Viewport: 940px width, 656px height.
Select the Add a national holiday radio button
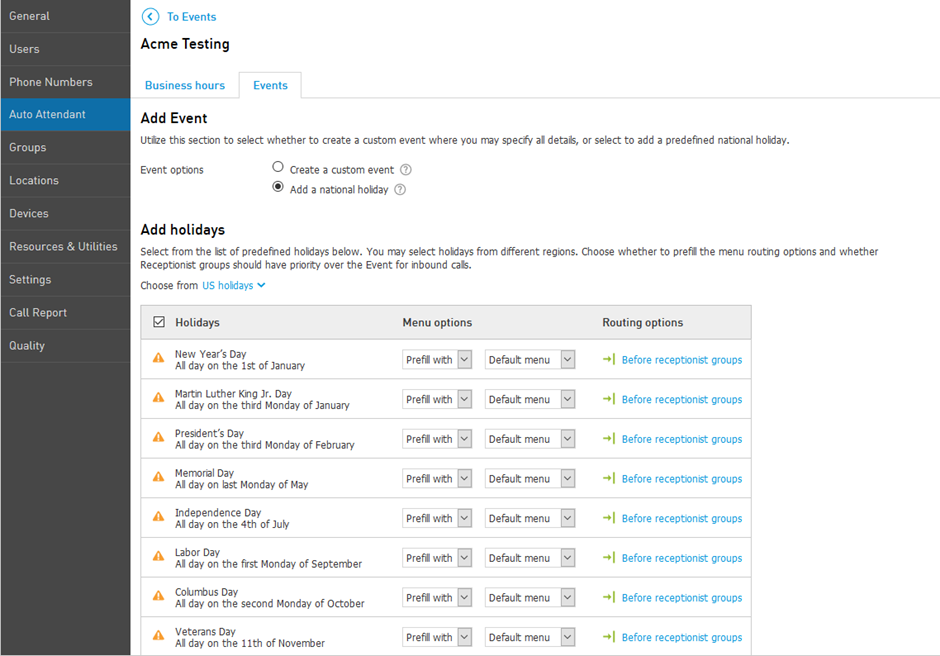tap(278, 186)
